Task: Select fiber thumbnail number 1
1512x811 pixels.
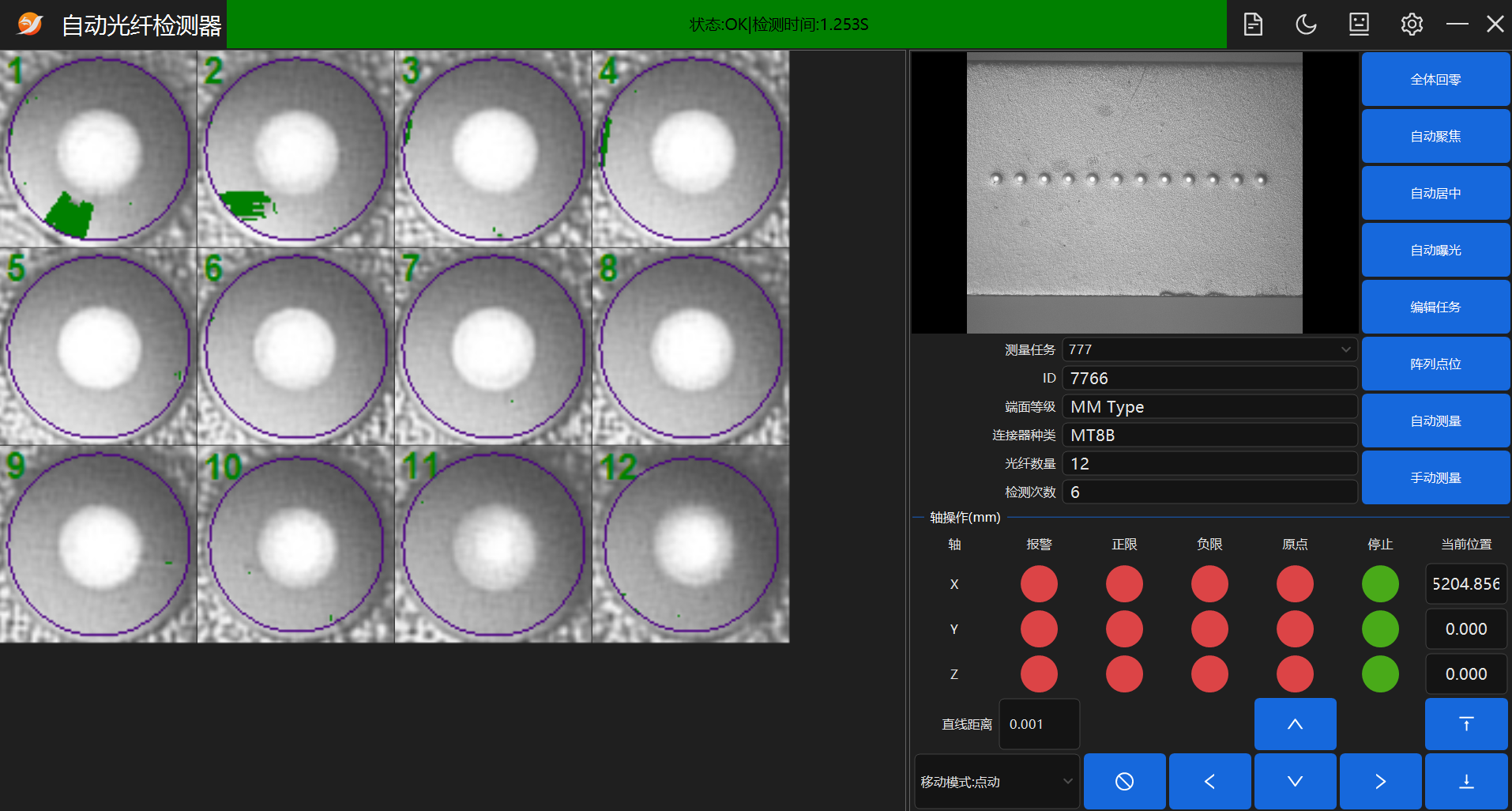Action: [x=99, y=149]
